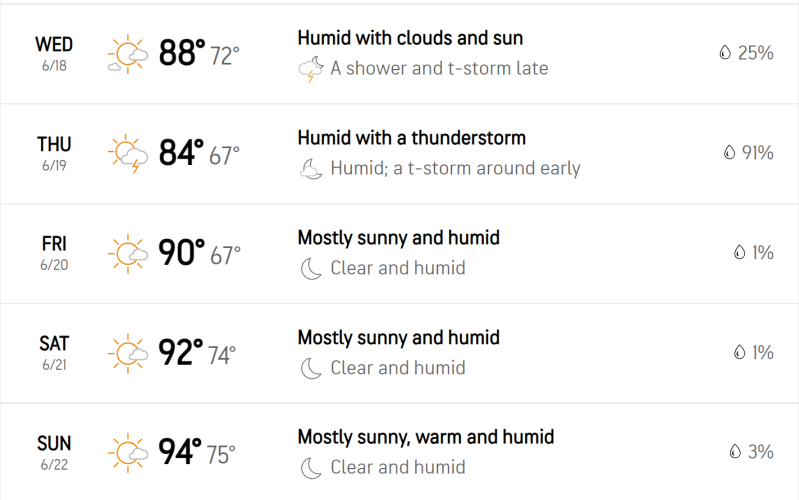Click Saturday's mostly sunny weather icon
The height and width of the screenshot is (500, 799).
[x=127, y=353]
